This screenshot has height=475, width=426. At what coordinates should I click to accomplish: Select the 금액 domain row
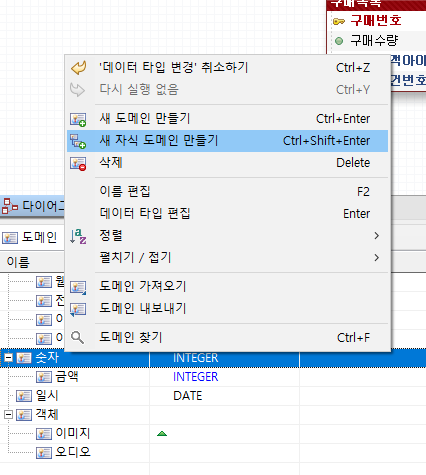point(213,377)
